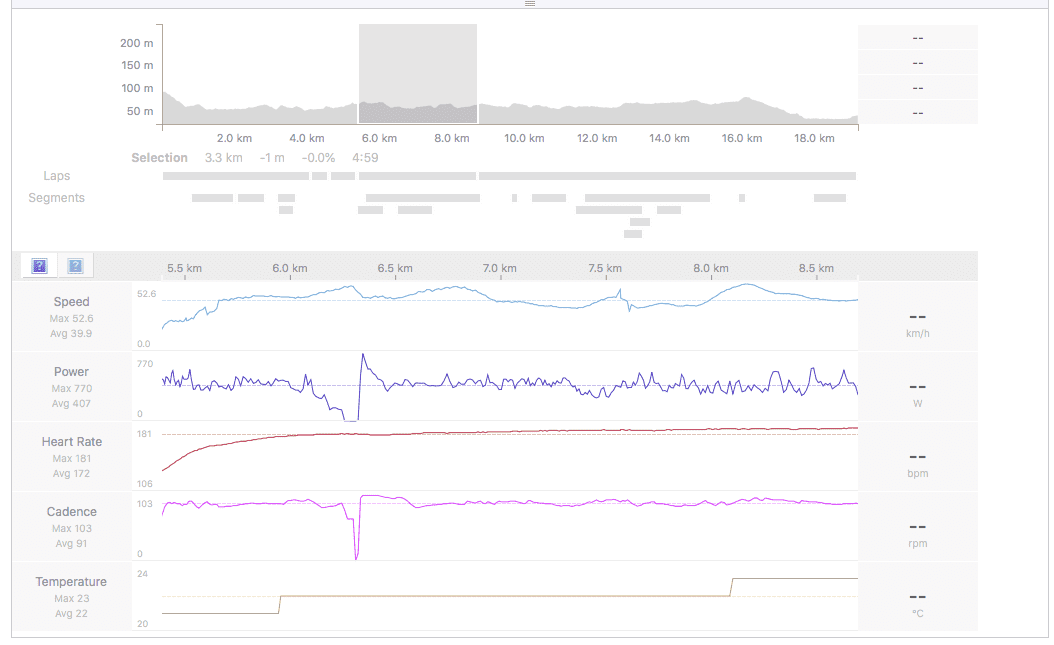This screenshot has width=1054, height=645.
Task: Click the panel drag handle at top
Action: (530, 4)
